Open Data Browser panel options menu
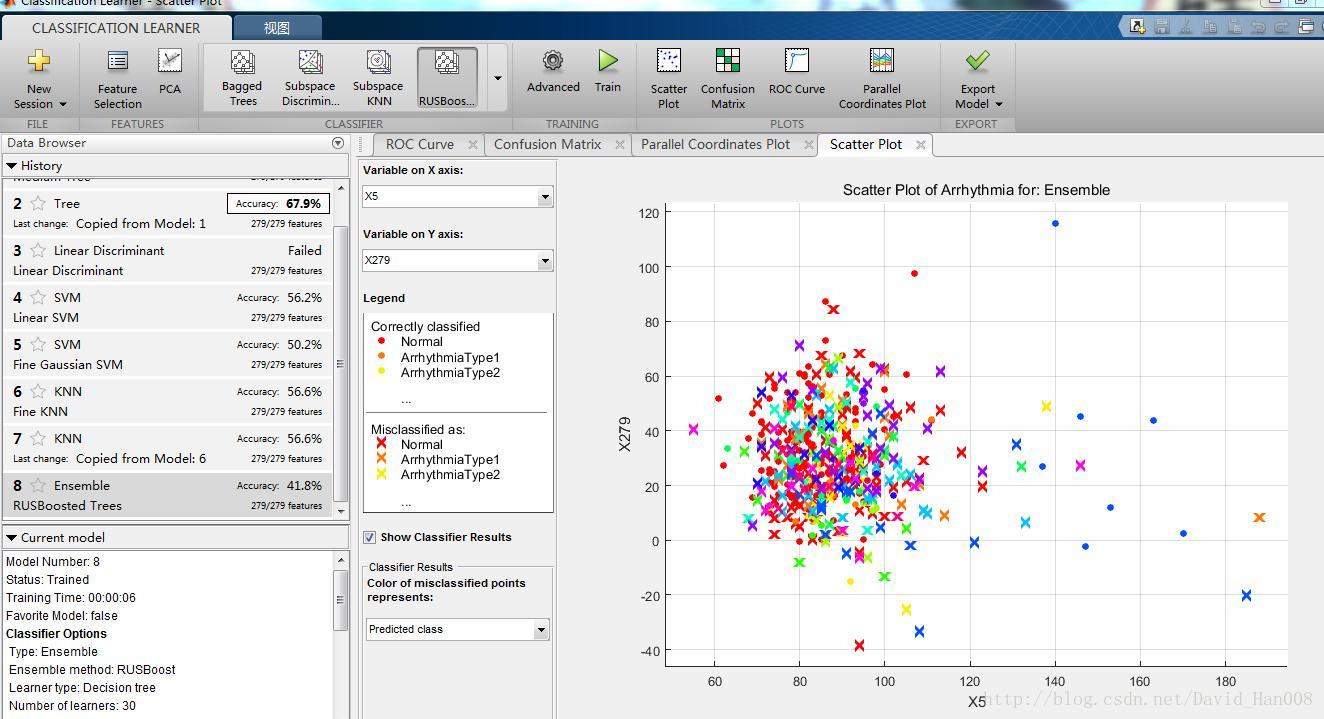The width and height of the screenshot is (1324, 719). click(338, 143)
